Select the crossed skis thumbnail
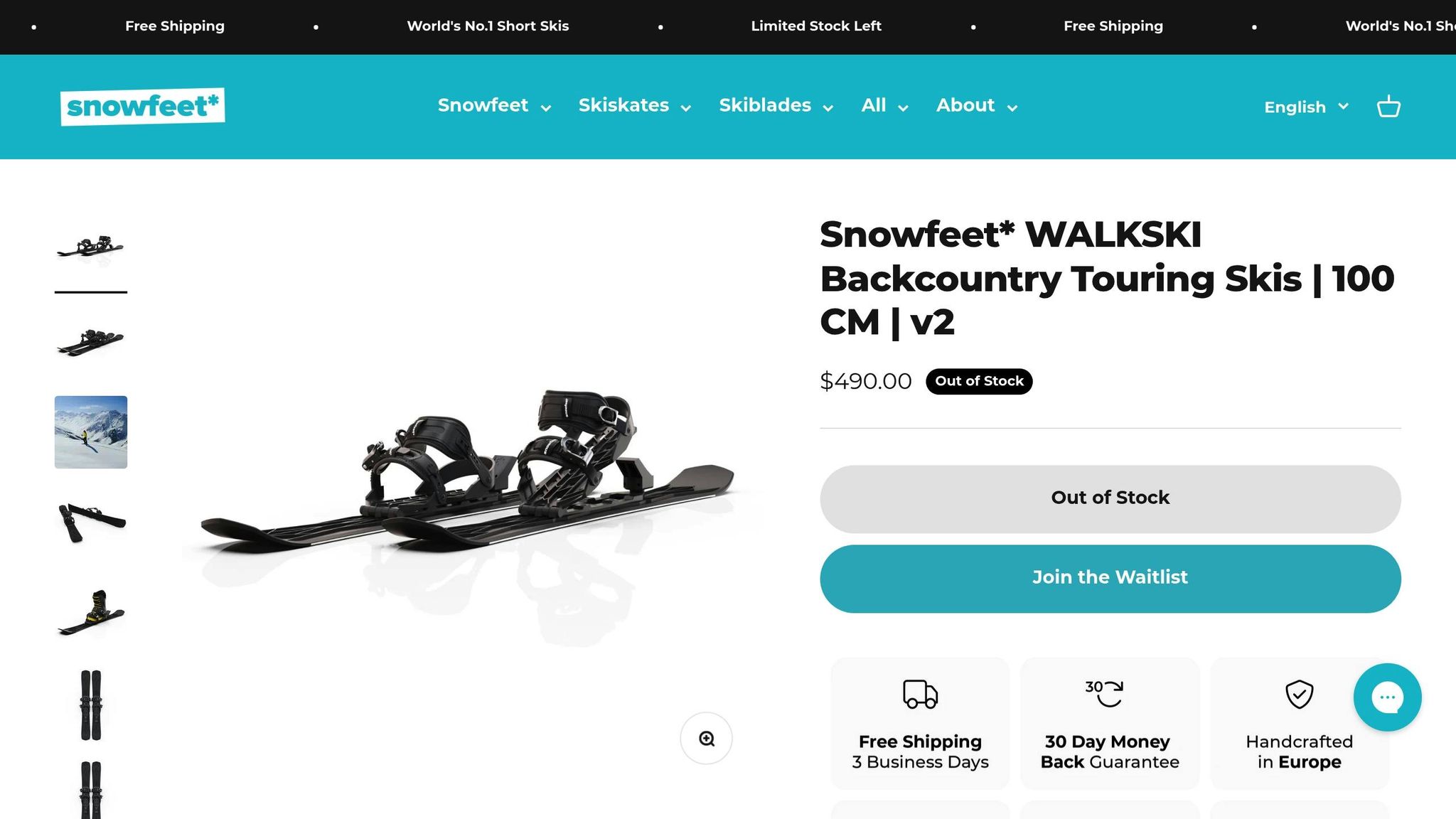1456x819 pixels. point(91,521)
